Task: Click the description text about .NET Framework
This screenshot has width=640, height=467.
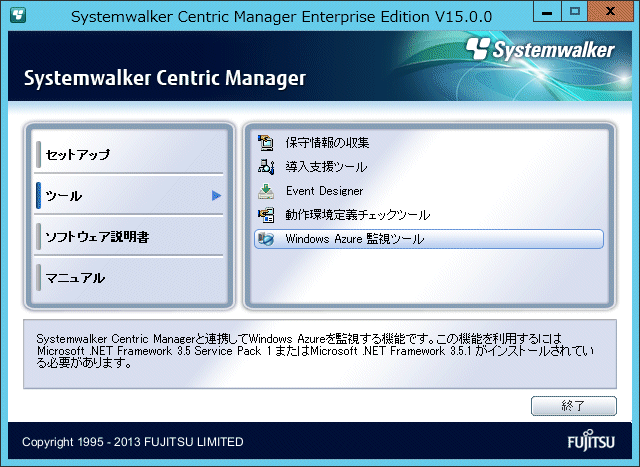Action: (x=315, y=351)
